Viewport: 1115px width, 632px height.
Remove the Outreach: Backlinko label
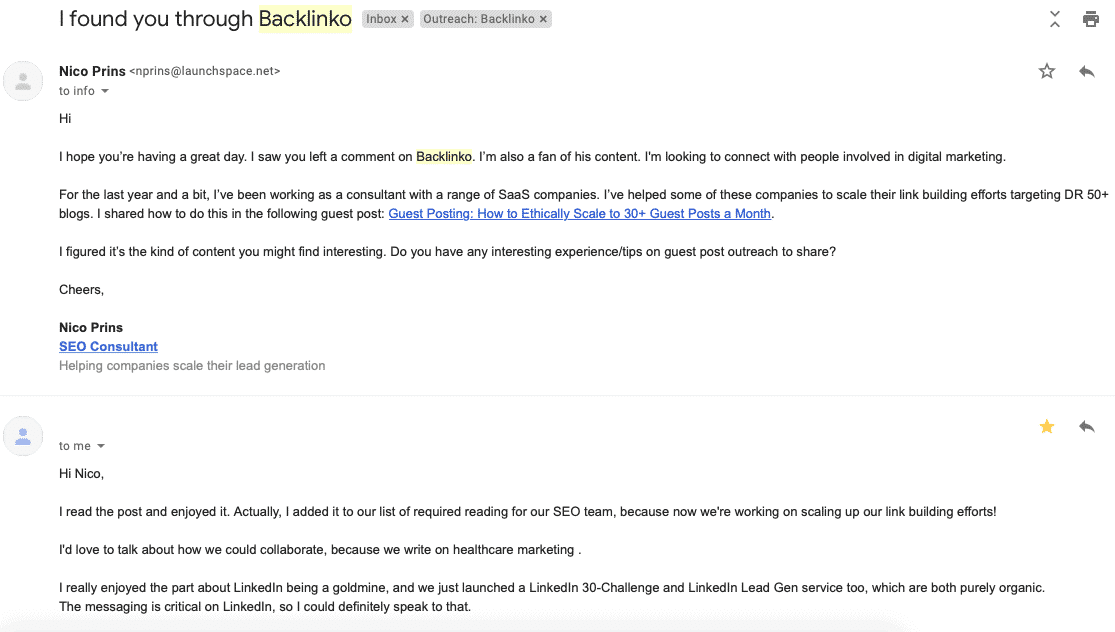pos(543,19)
